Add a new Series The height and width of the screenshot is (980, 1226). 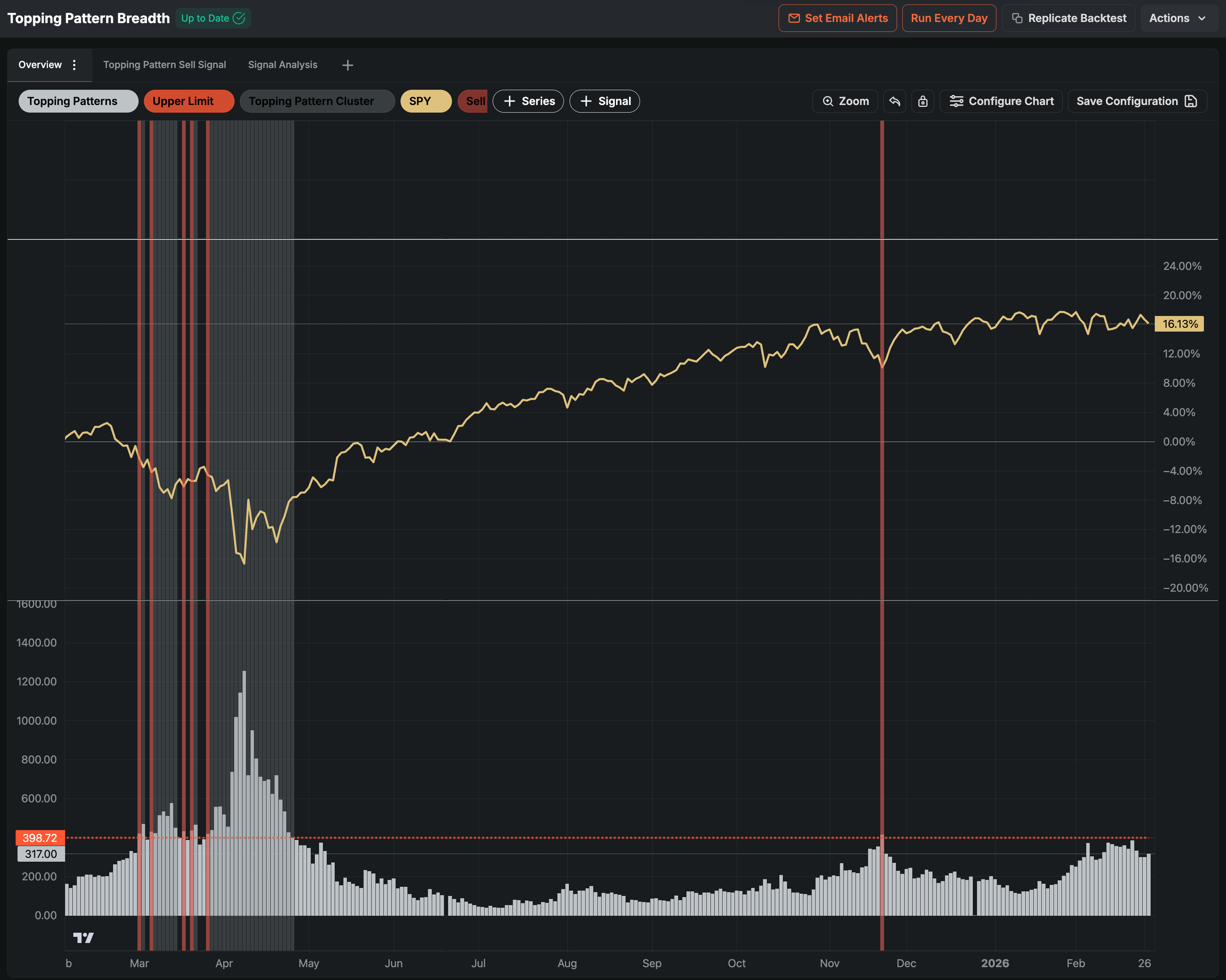[x=528, y=101]
